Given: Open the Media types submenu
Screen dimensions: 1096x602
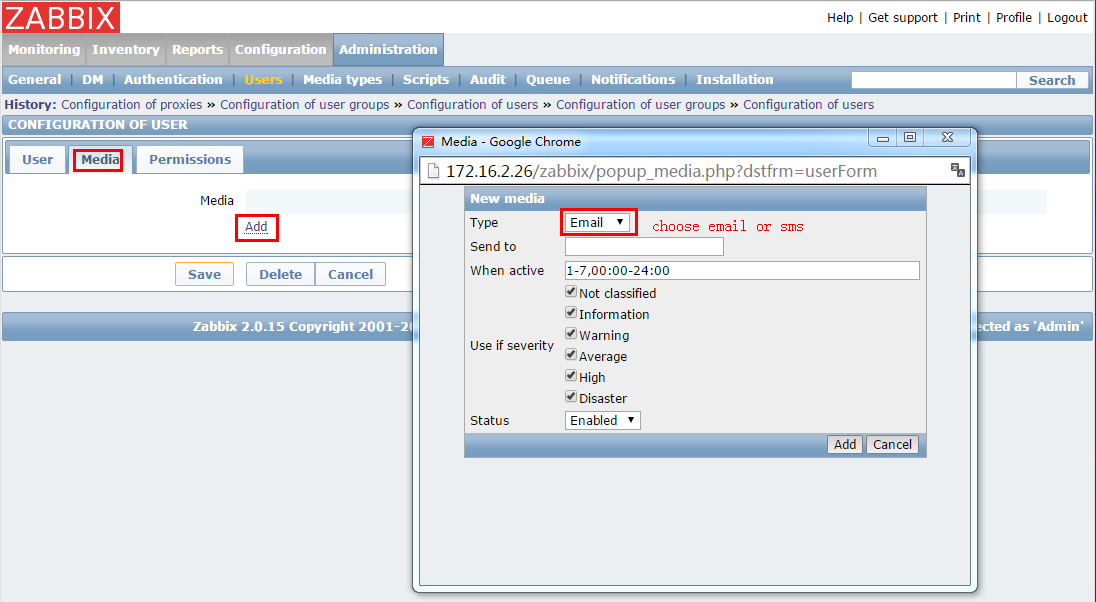Looking at the screenshot, I should tap(342, 79).
